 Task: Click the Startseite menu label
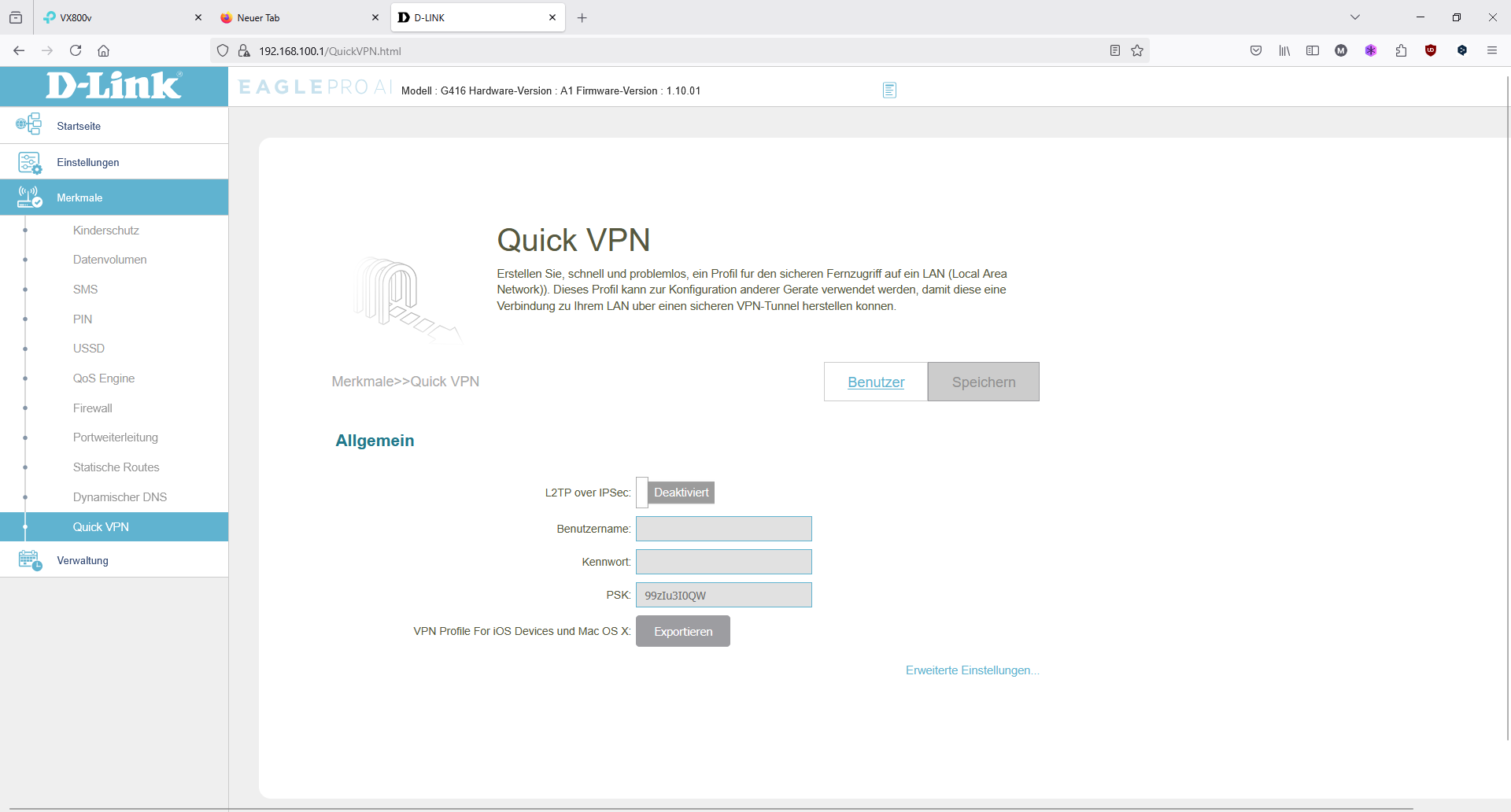click(x=79, y=126)
